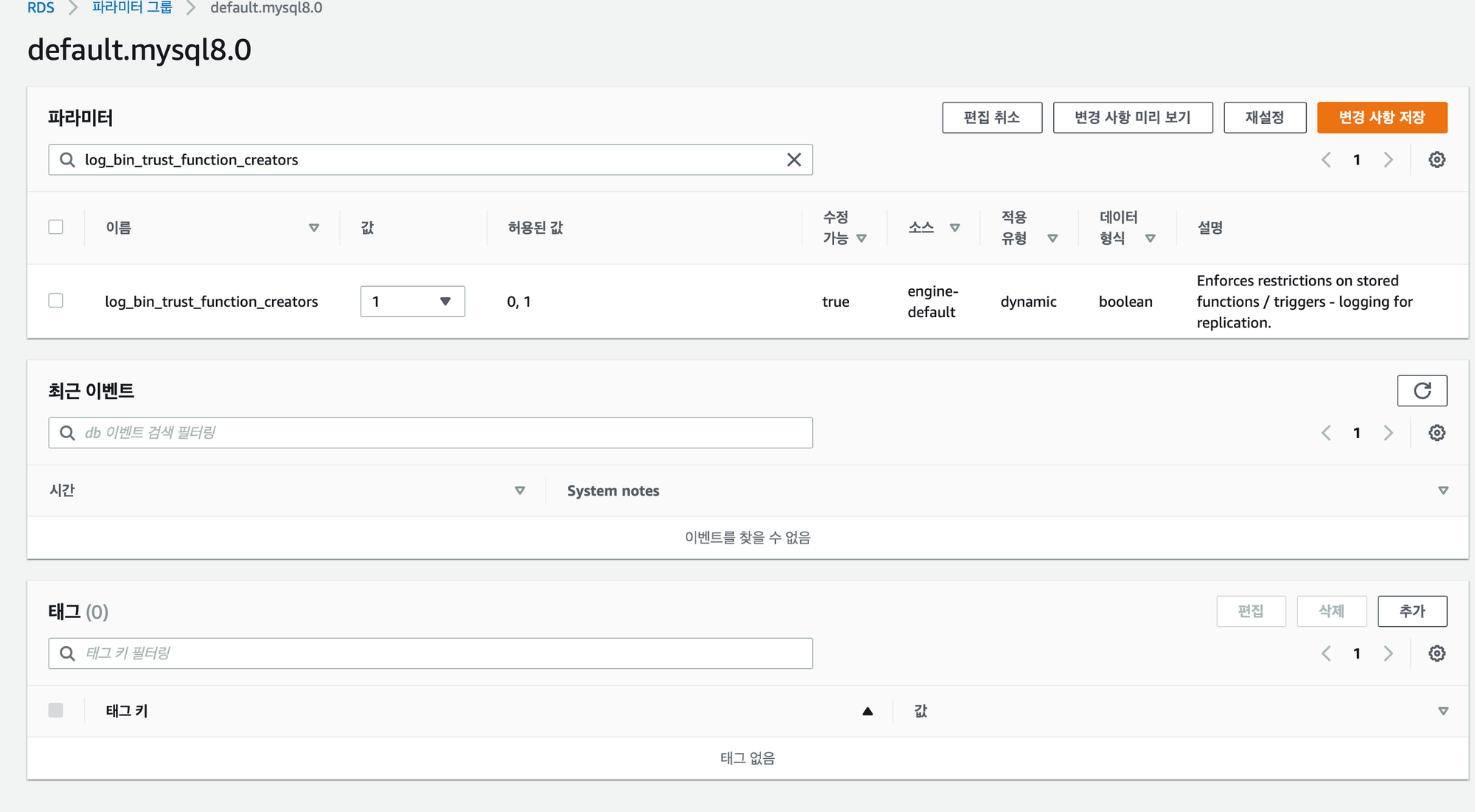Refresh the recent events list

coord(1422,391)
